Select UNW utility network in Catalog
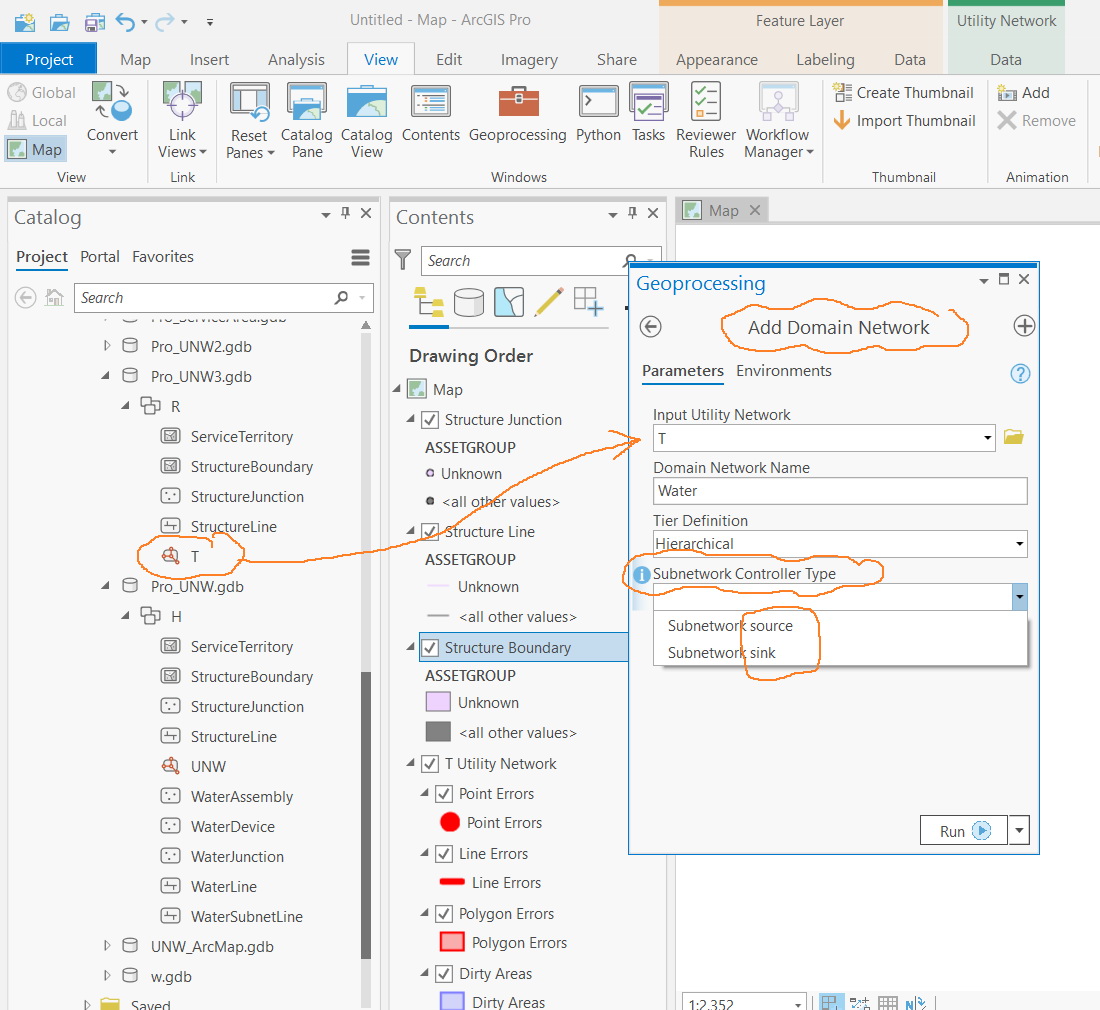This screenshot has height=1010, width=1100. coord(194,767)
